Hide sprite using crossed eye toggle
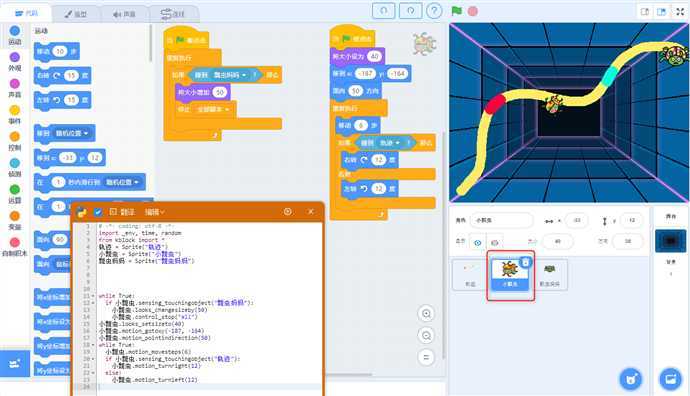The height and width of the screenshot is (396, 690). [x=495, y=242]
